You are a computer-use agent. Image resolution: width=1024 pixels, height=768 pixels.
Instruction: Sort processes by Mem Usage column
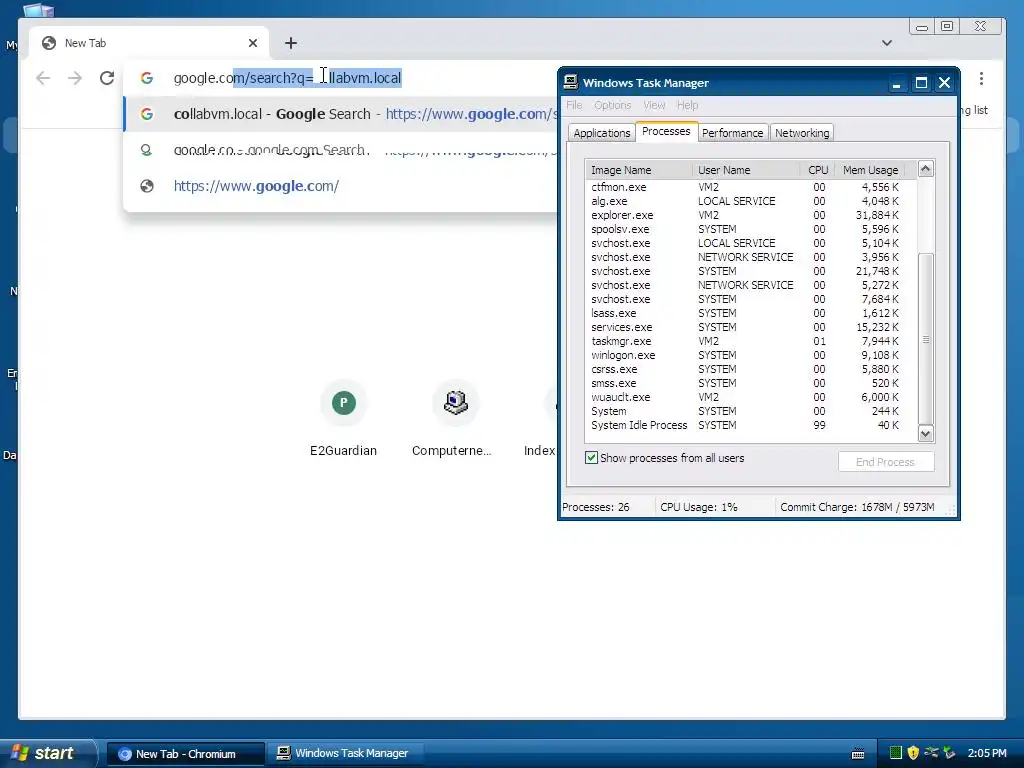click(x=875, y=170)
